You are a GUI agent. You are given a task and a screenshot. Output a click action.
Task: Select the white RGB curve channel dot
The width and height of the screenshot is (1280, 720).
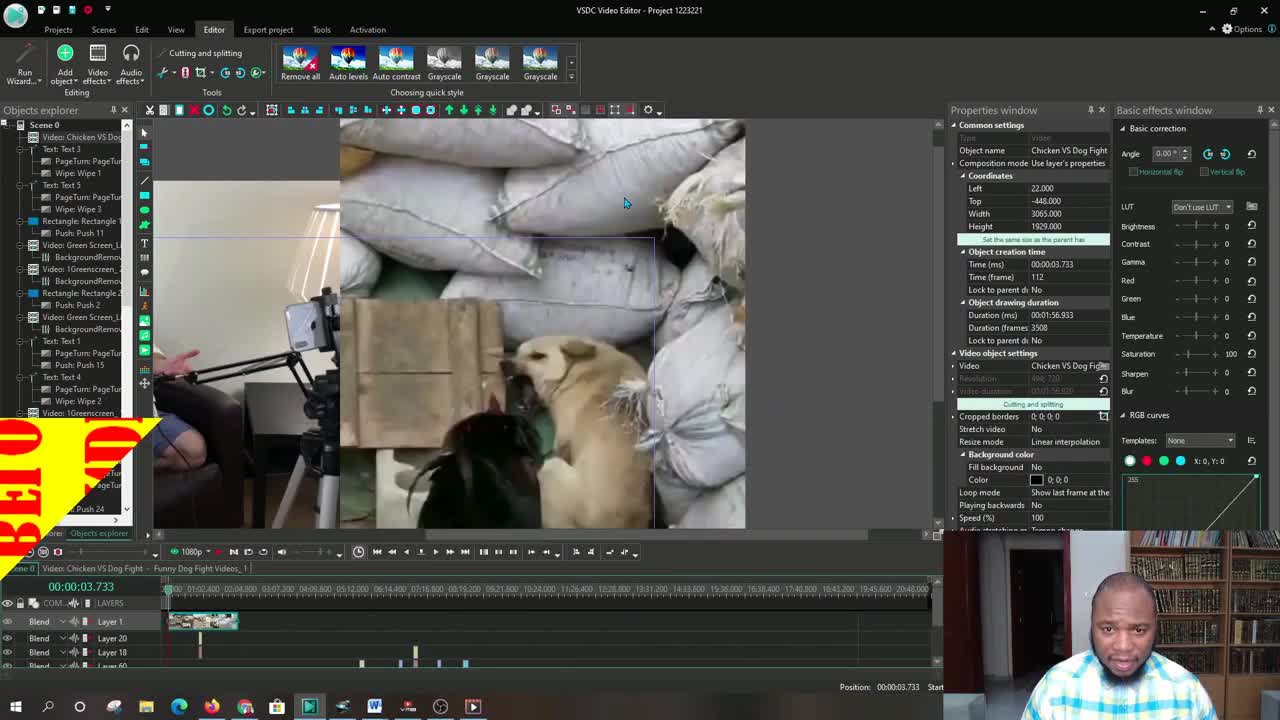1130,461
